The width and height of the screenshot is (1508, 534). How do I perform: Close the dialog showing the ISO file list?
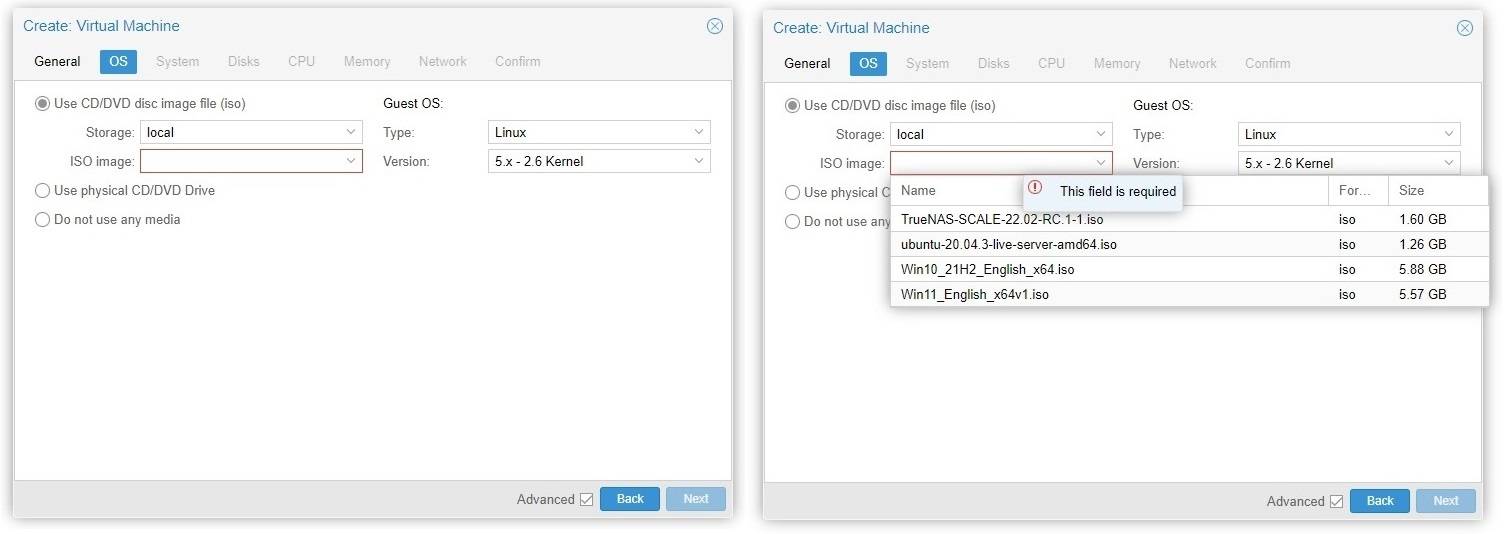(1464, 28)
